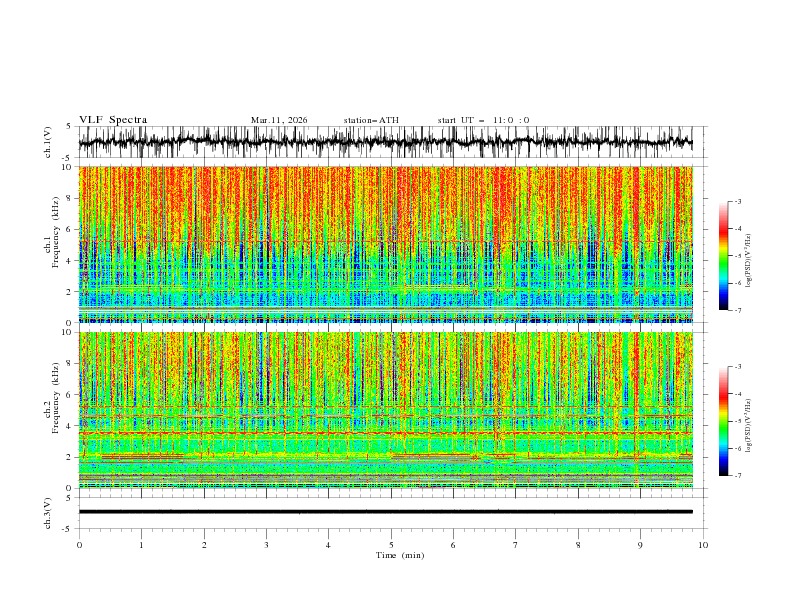Image resolution: width=792 pixels, height=612 pixels.
Task: Click the "ch.3(V)" axis label
Action: point(48,513)
